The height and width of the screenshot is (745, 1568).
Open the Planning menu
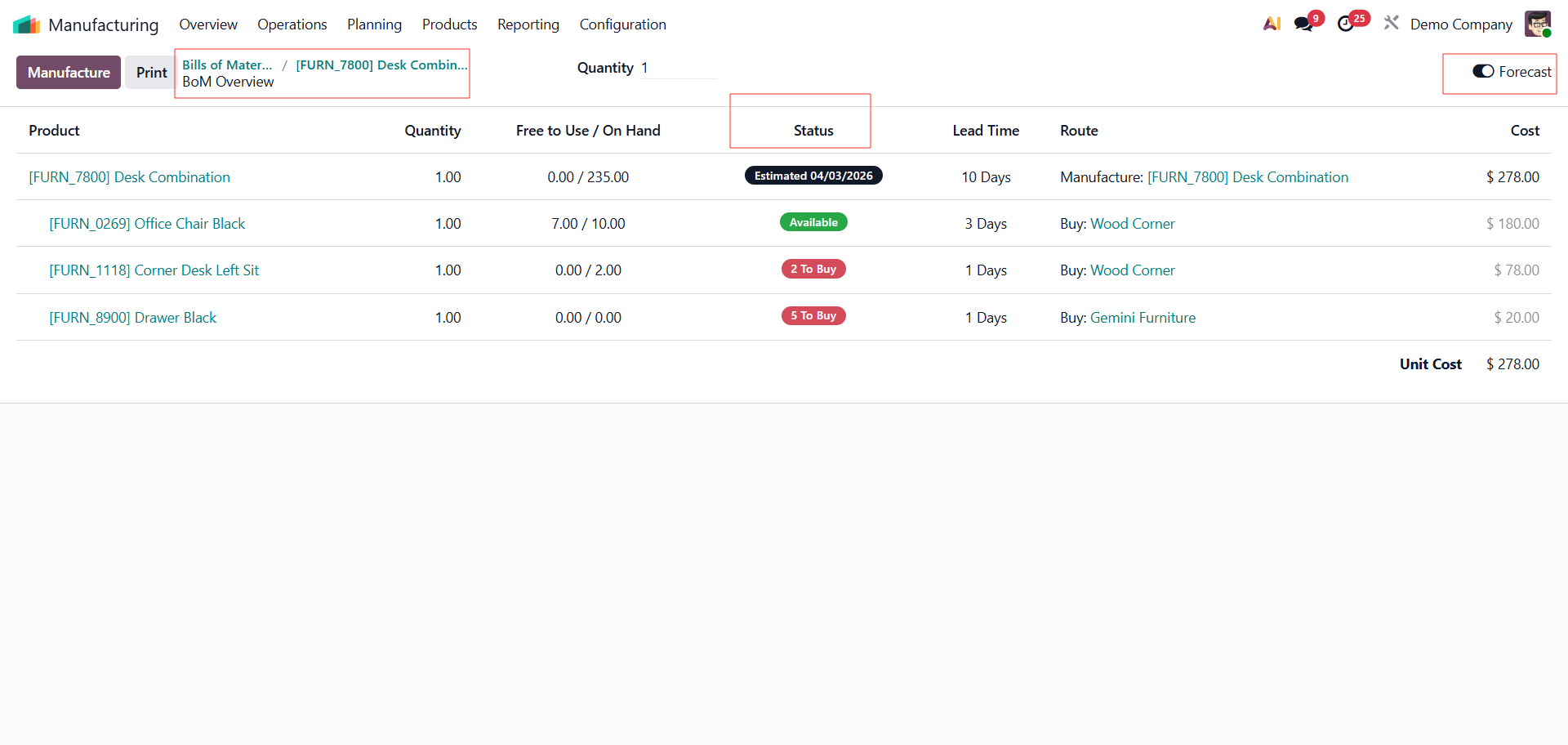tap(374, 25)
